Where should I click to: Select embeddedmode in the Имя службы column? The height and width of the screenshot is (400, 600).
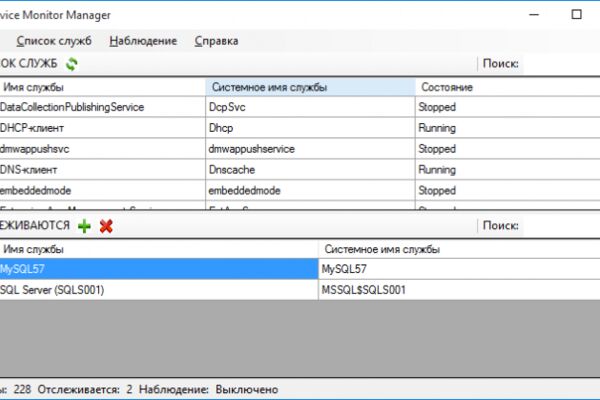click(x=103, y=190)
